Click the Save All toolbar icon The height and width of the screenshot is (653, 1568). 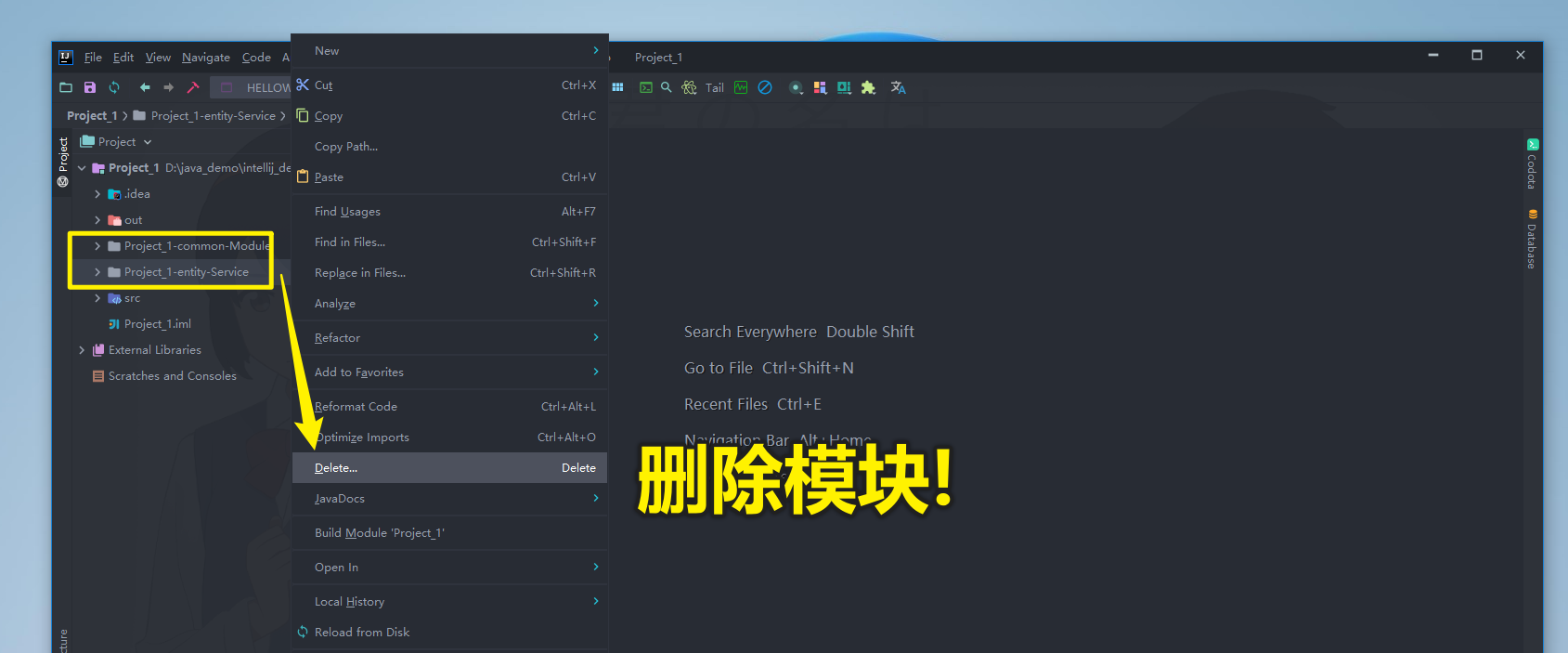(90, 87)
